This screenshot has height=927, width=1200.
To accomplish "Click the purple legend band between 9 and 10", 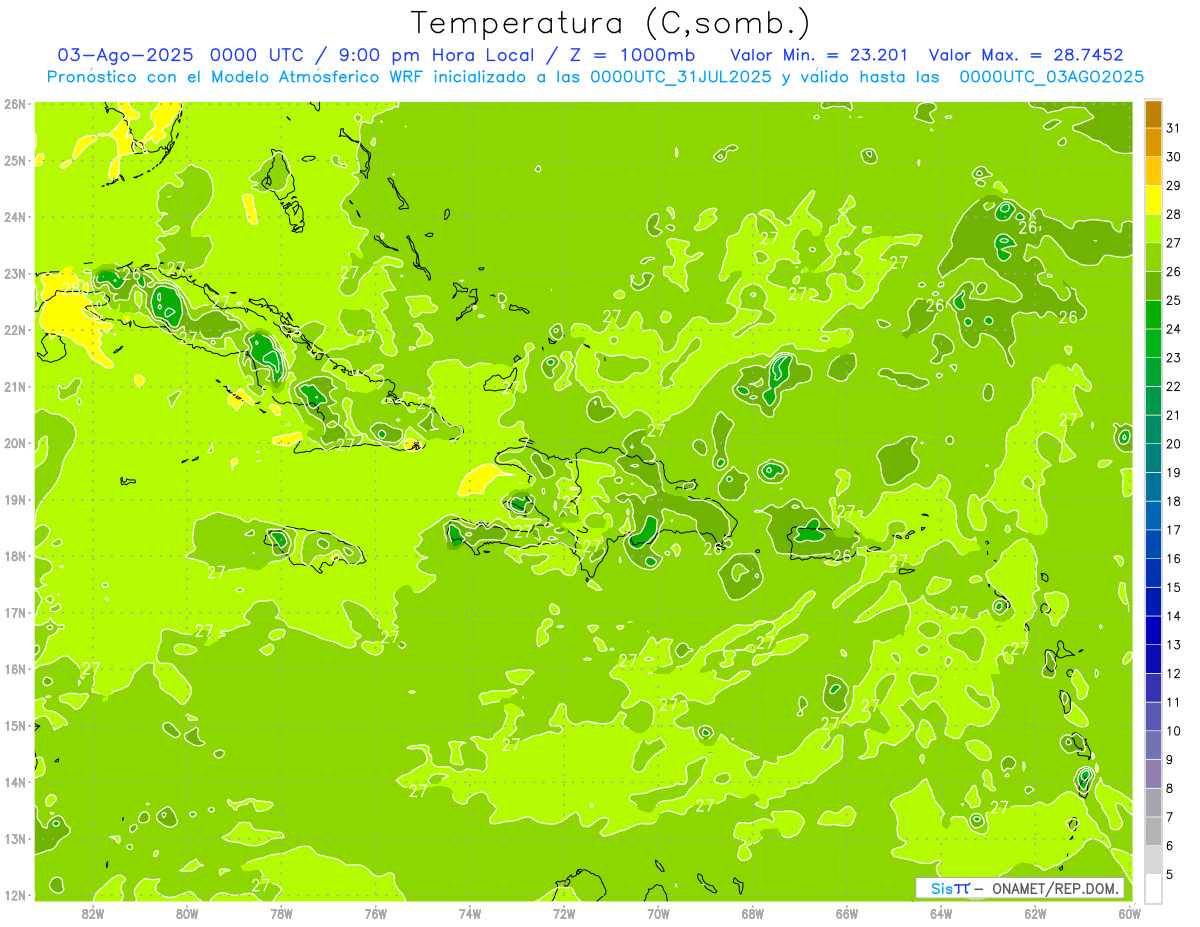I will click(x=1153, y=745).
